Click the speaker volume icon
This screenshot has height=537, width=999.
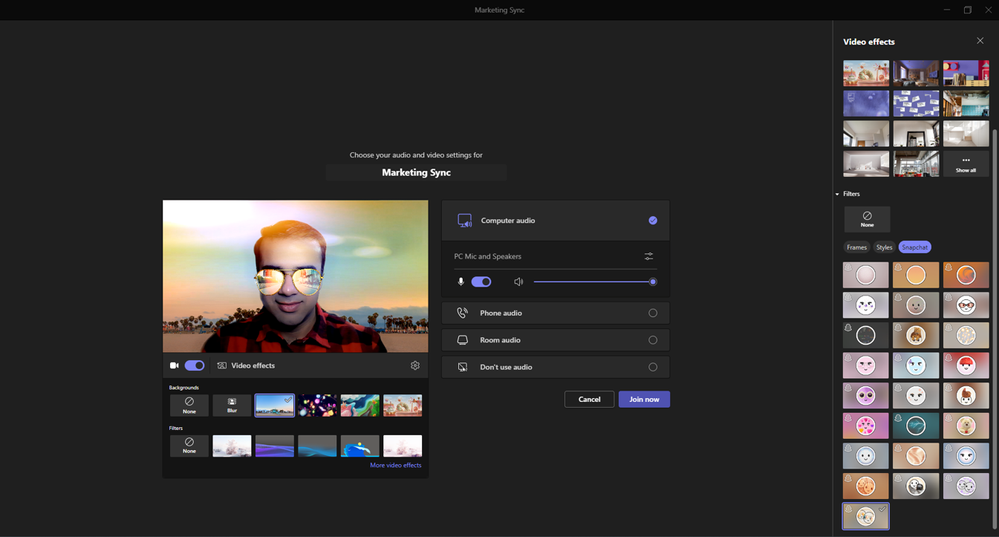coord(518,282)
